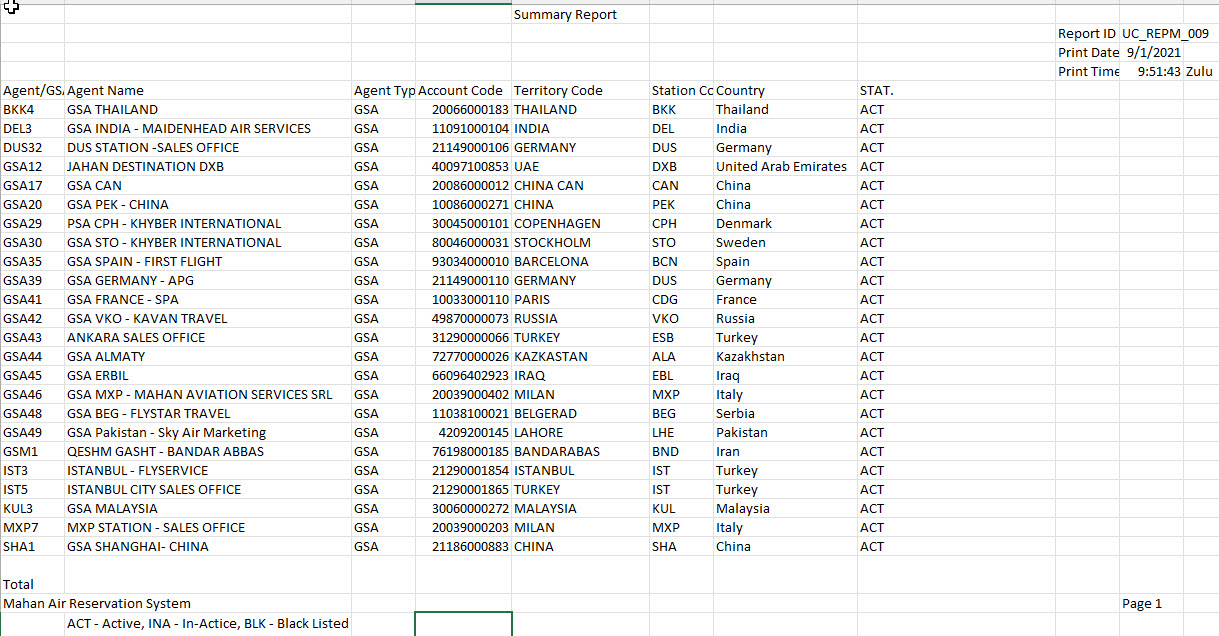Click the Kazakhstan country cell
1219x636 pixels.
pyautogui.click(x=750, y=357)
